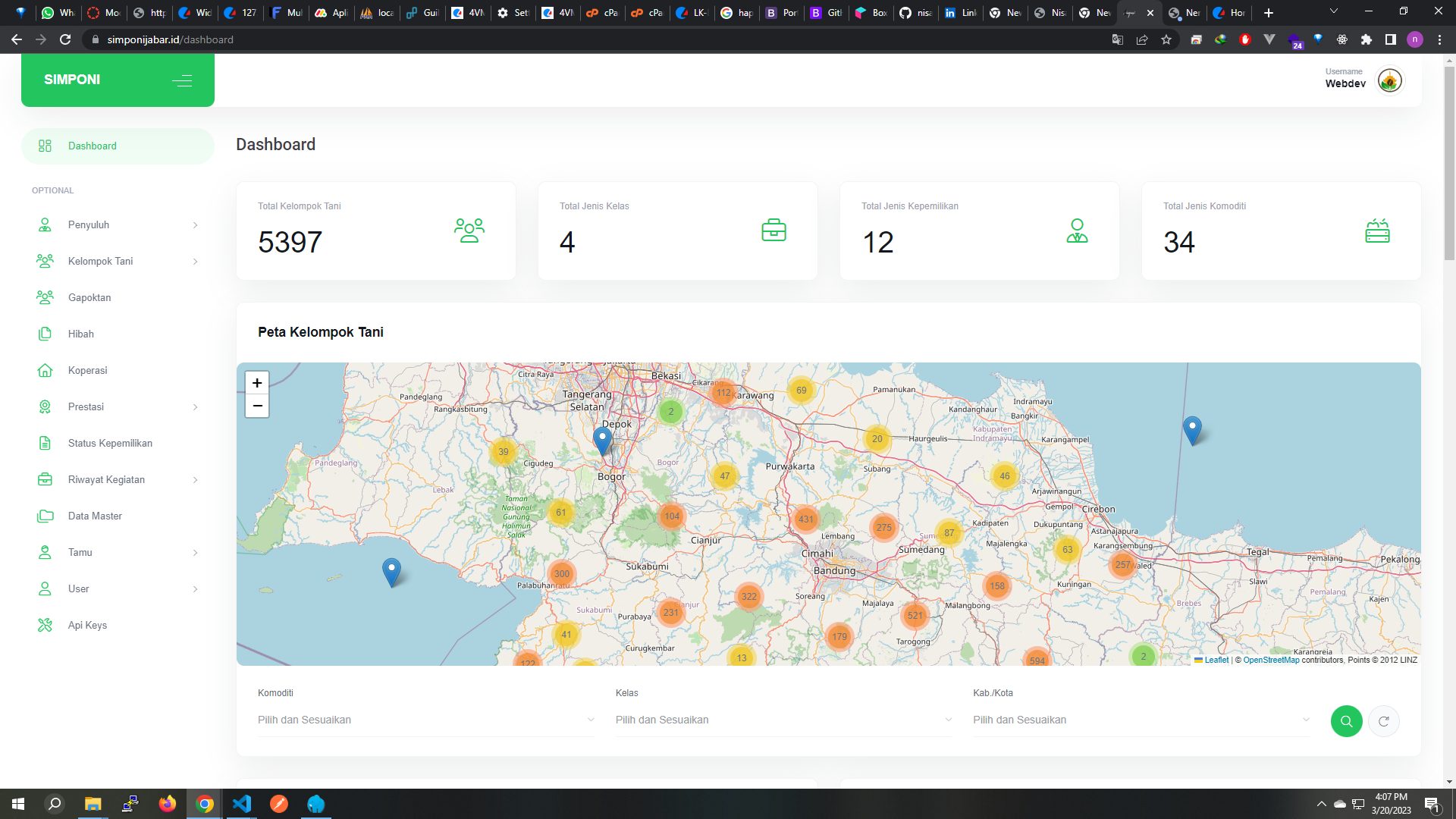Click the Penyuluh person icon
The image size is (1456, 819).
coord(45,225)
